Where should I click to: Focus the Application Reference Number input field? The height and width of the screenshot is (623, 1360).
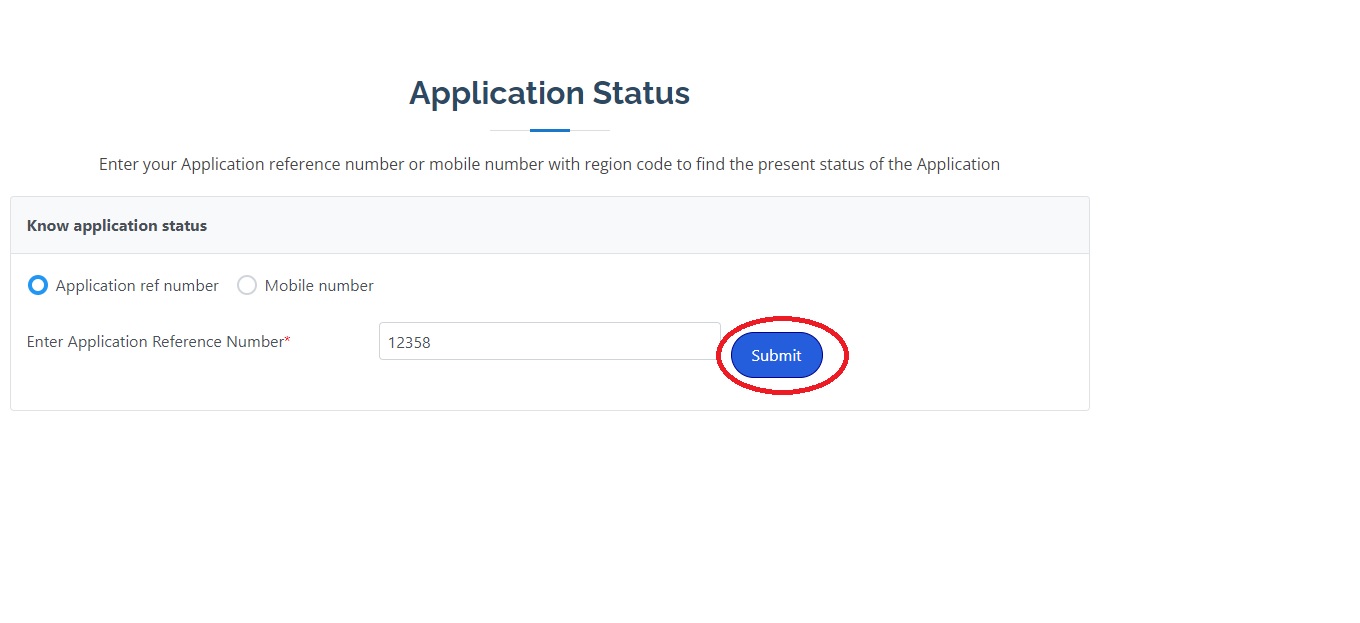tap(549, 341)
